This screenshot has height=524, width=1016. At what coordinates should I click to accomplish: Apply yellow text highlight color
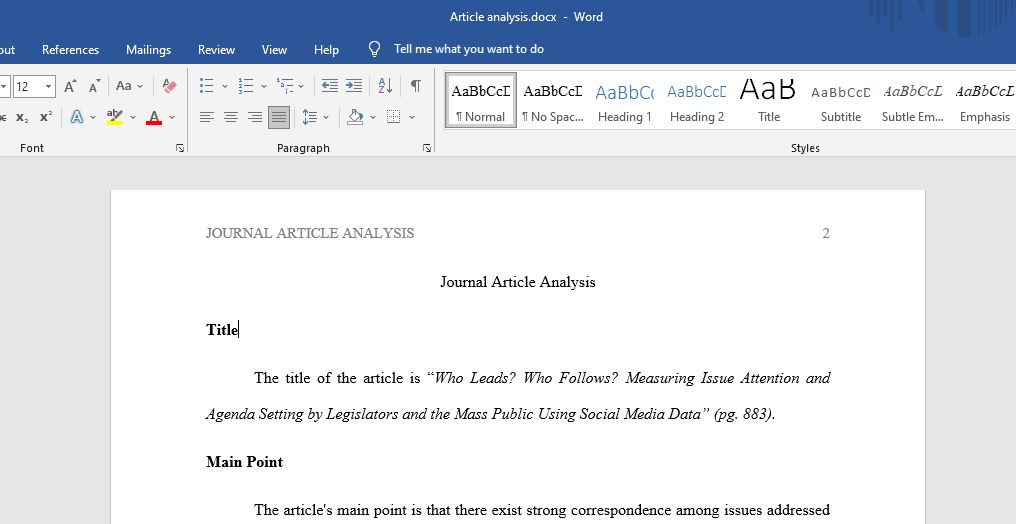point(115,117)
